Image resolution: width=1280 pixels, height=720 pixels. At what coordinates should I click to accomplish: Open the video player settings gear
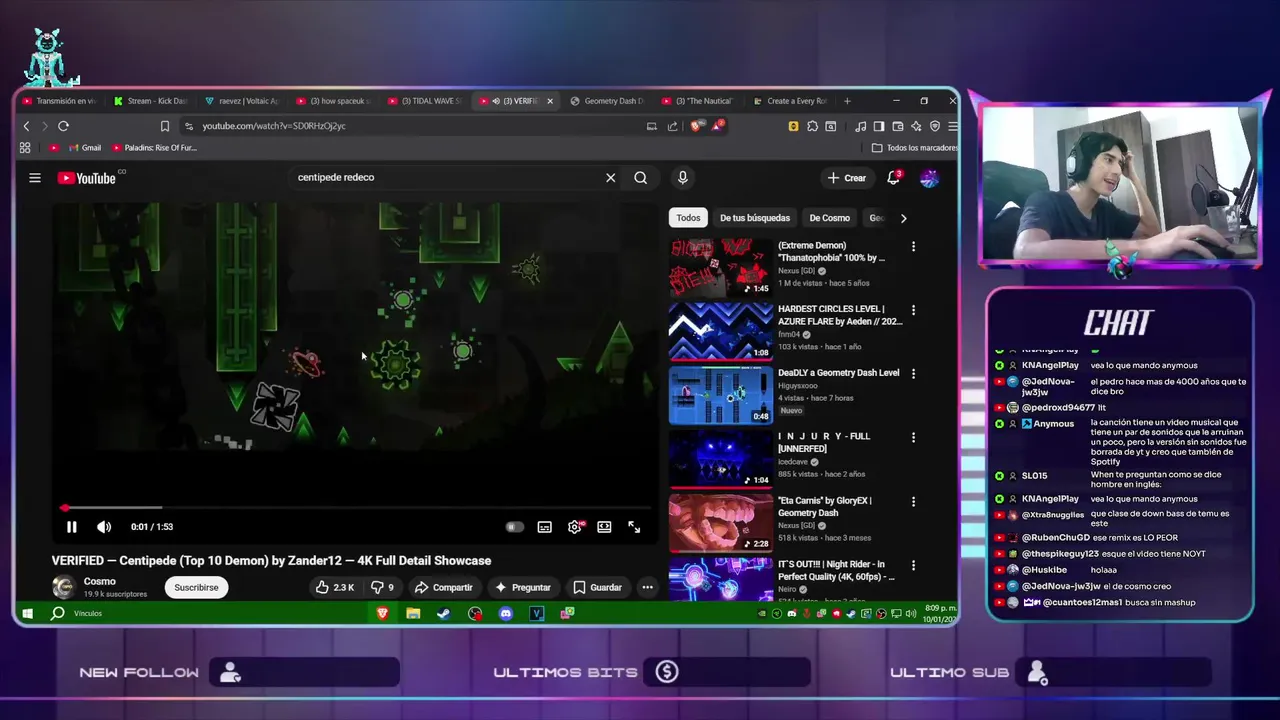[x=575, y=527]
